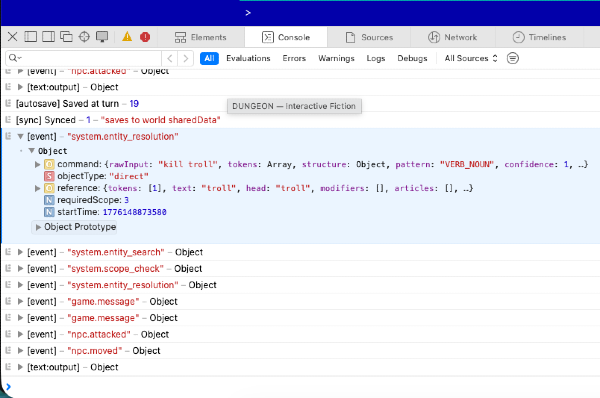Start element selection crosshair icon
This screenshot has width=600, height=398.
point(84,37)
